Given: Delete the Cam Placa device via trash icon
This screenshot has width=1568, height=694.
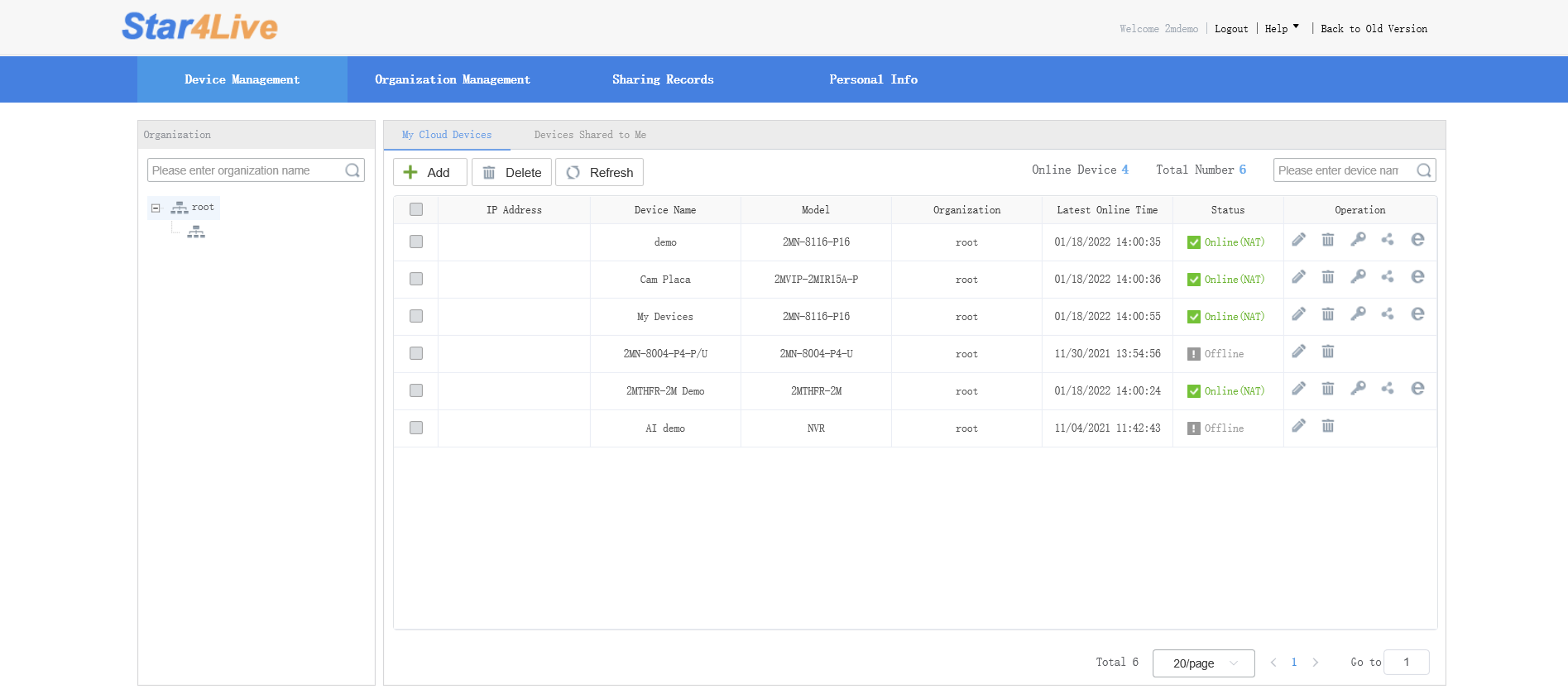Looking at the screenshot, I should click(1327, 277).
